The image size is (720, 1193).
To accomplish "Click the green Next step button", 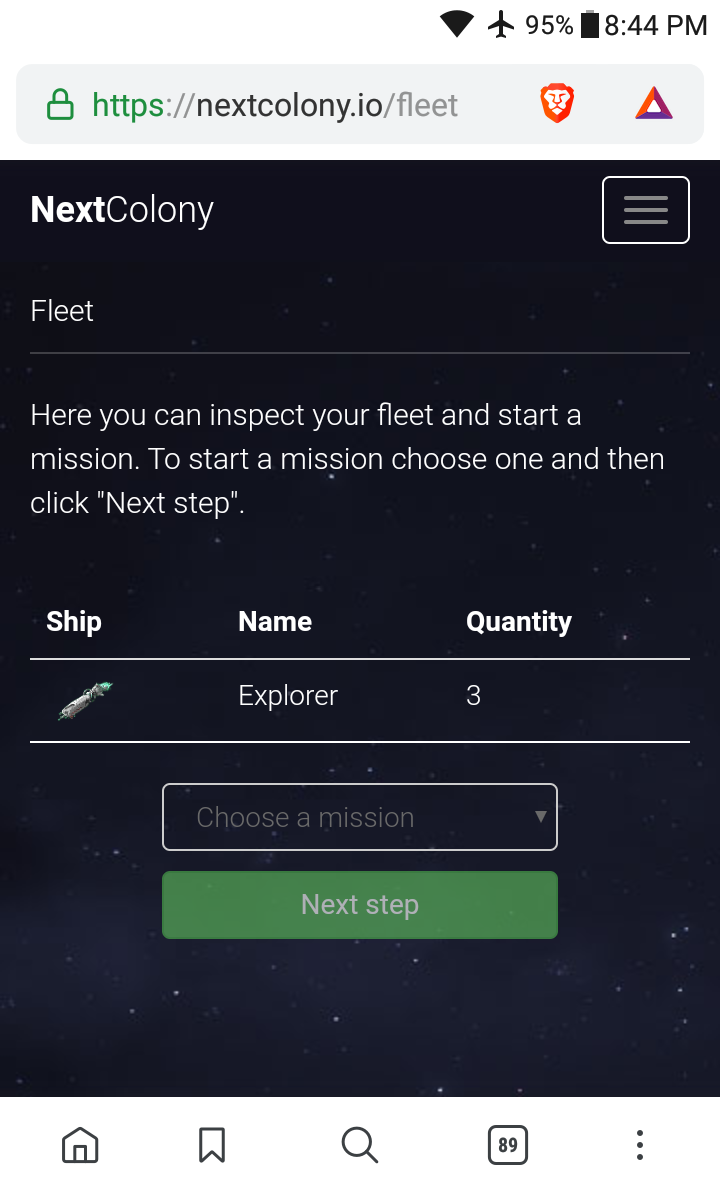I will pos(360,905).
